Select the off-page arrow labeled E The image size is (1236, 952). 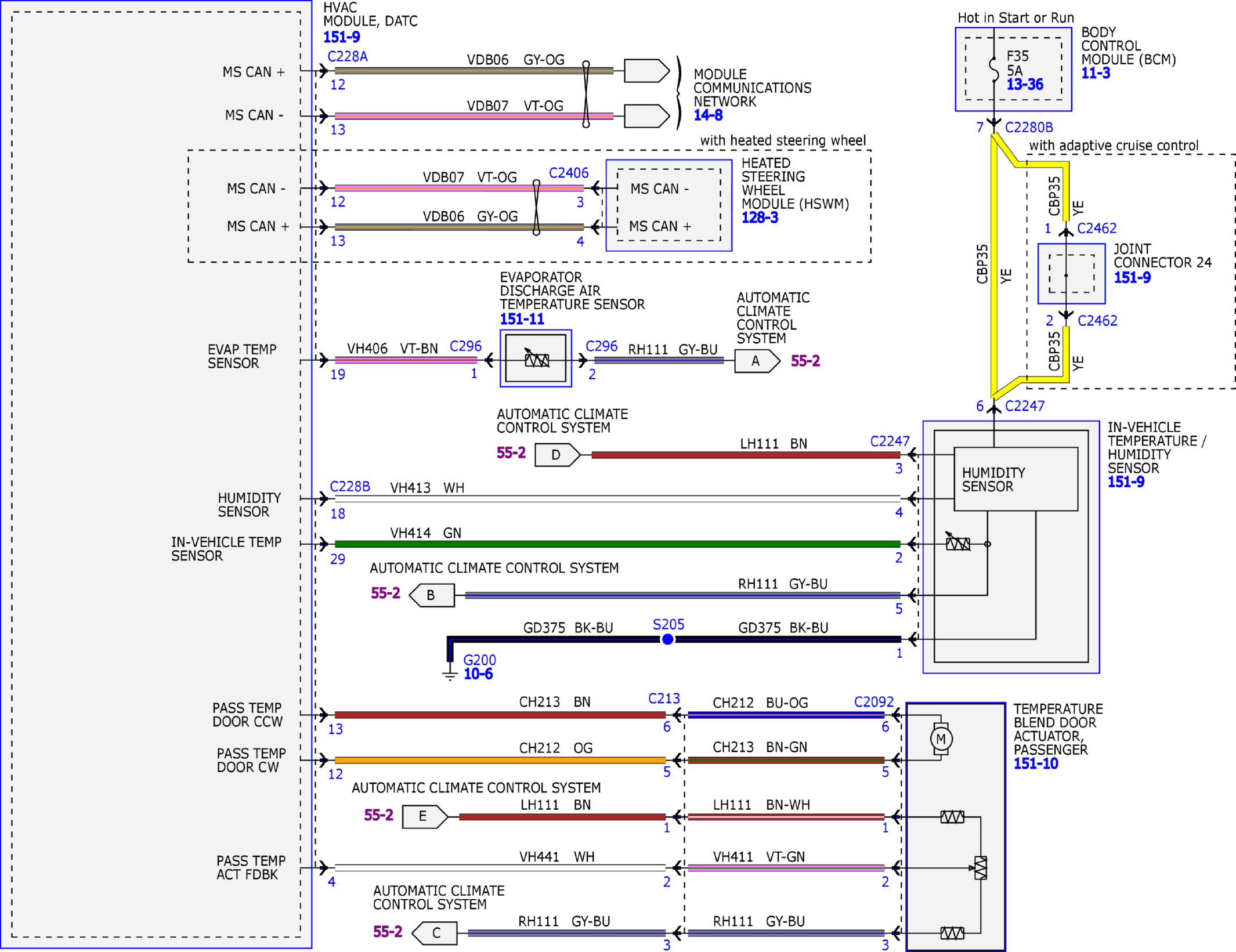pos(425,816)
